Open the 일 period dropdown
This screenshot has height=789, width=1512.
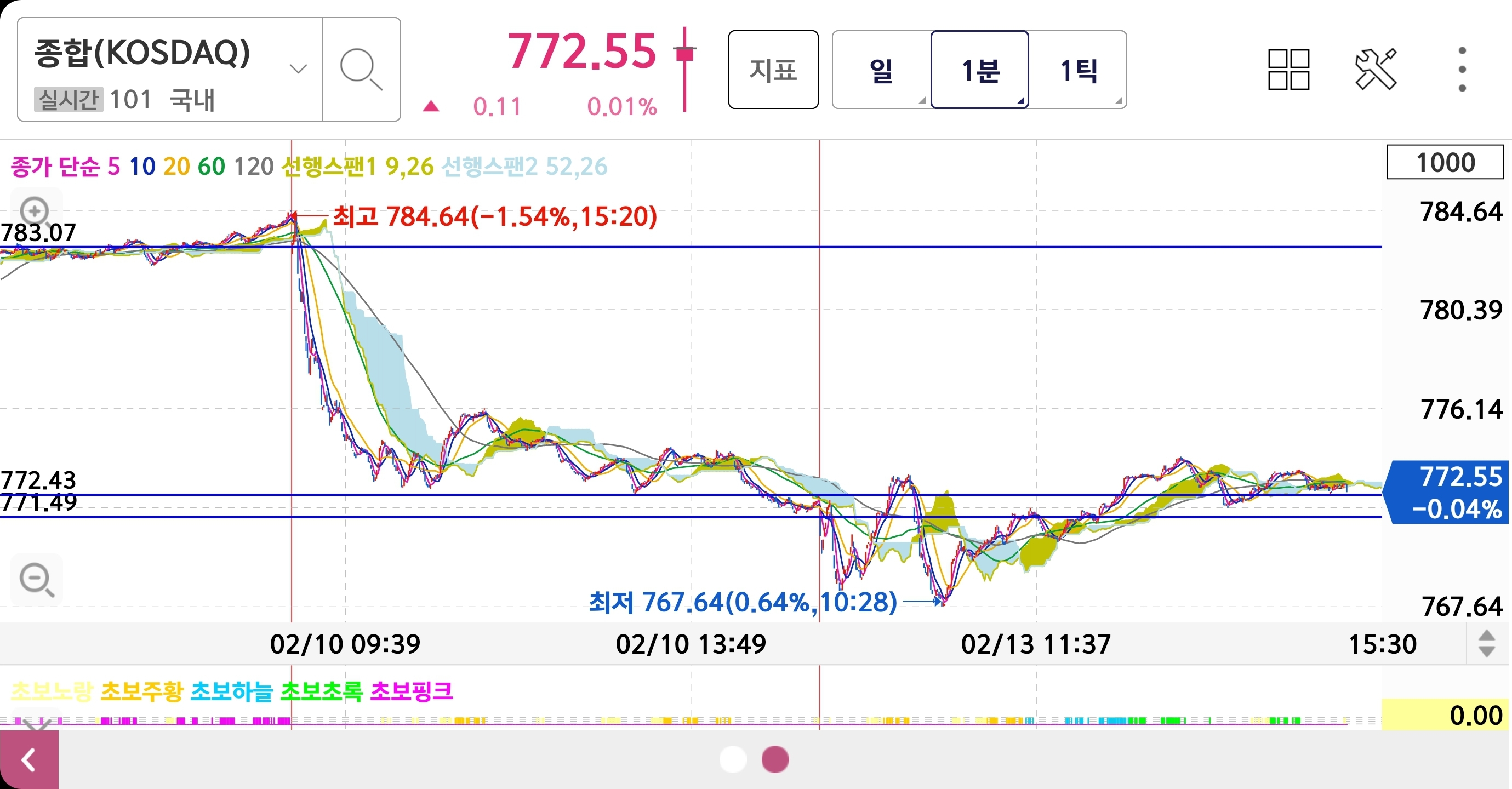click(x=881, y=70)
